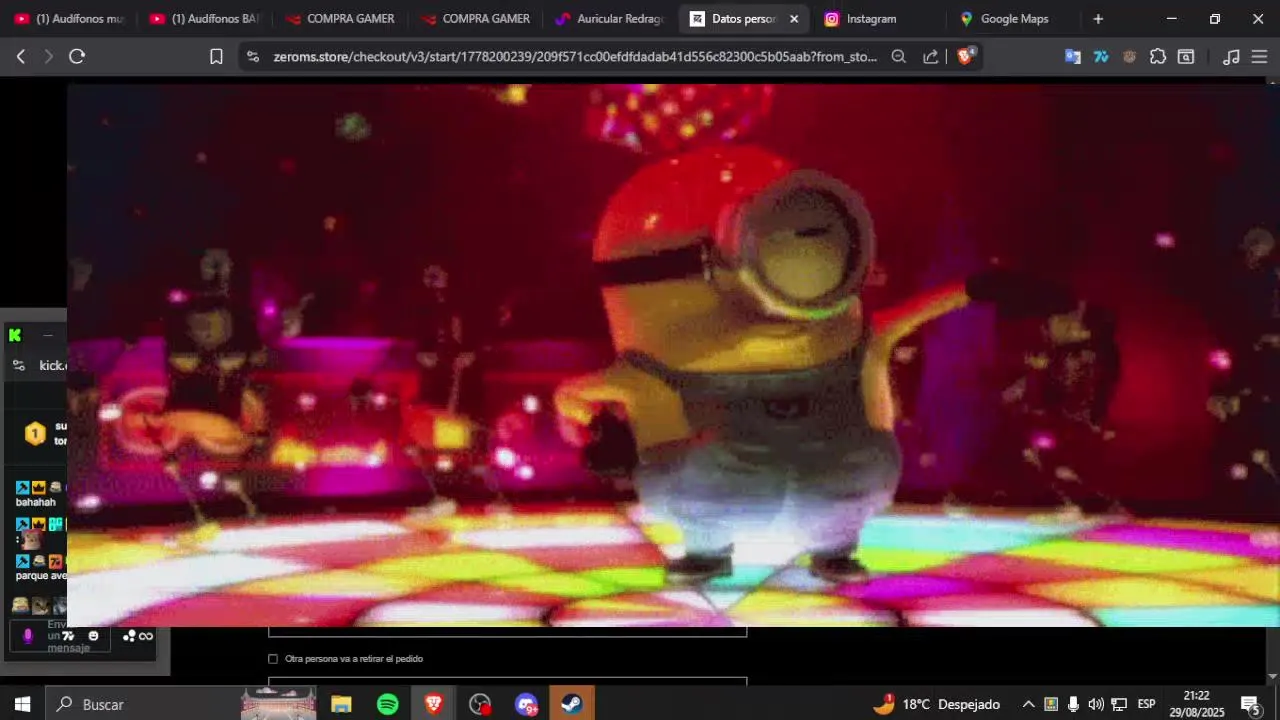Open the smiley emoji picker in Kick chat
This screenshot has width=1280, height=720.
click(94, 636)
